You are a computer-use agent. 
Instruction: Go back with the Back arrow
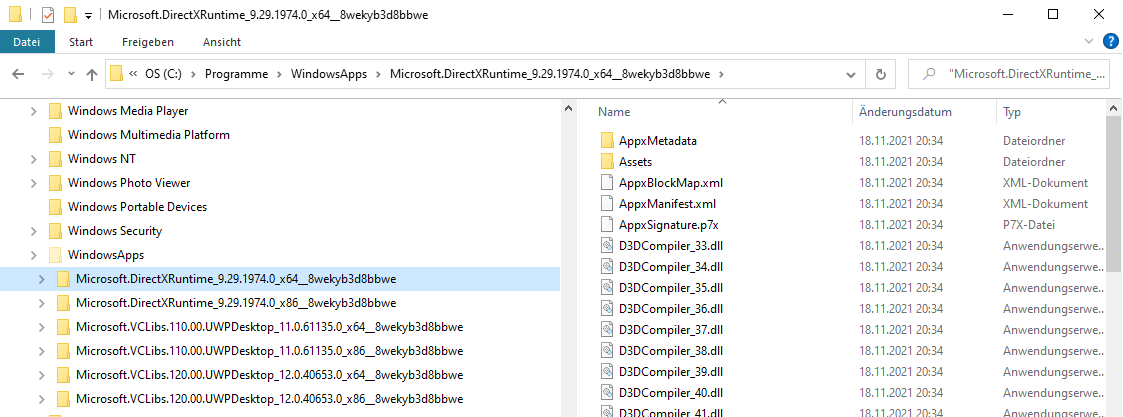[19, 74]
